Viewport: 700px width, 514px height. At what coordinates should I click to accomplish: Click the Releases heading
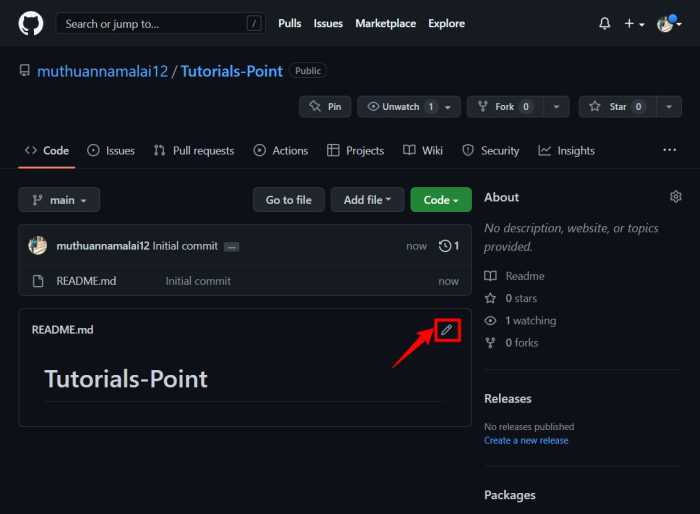[x=508, y=399]
